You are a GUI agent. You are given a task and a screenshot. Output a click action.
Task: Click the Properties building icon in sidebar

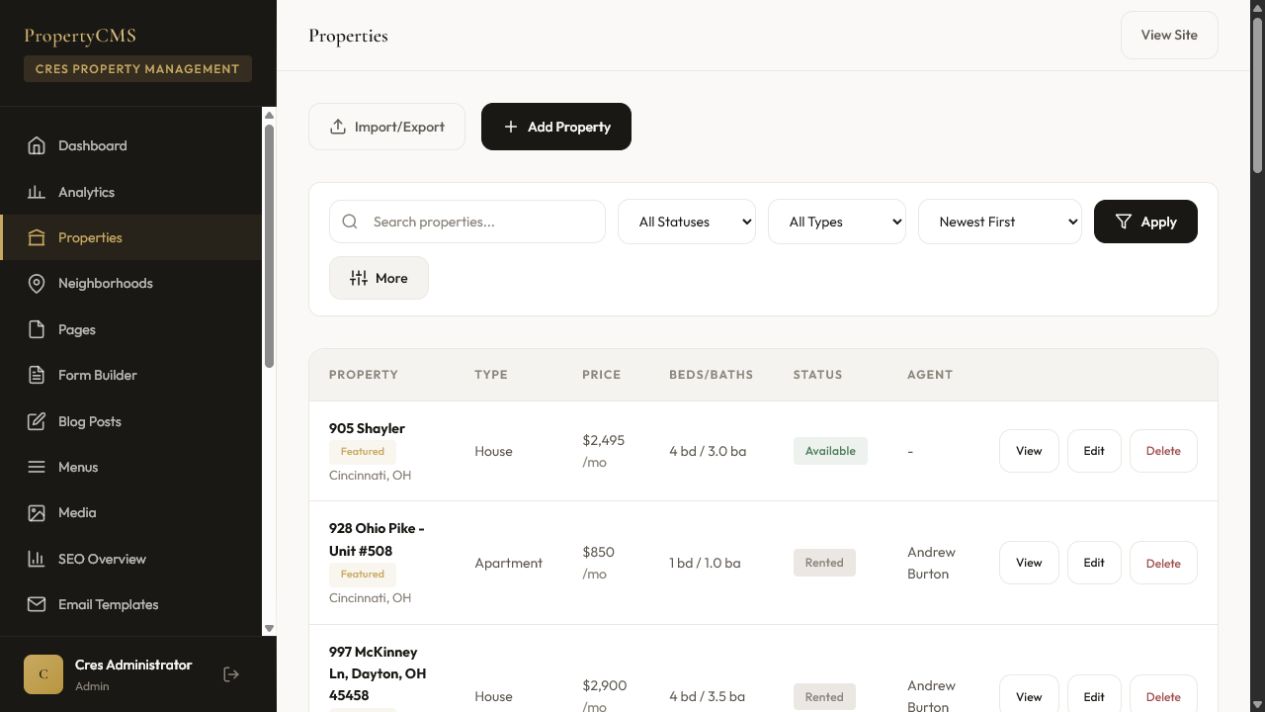[x=36, y=238]
